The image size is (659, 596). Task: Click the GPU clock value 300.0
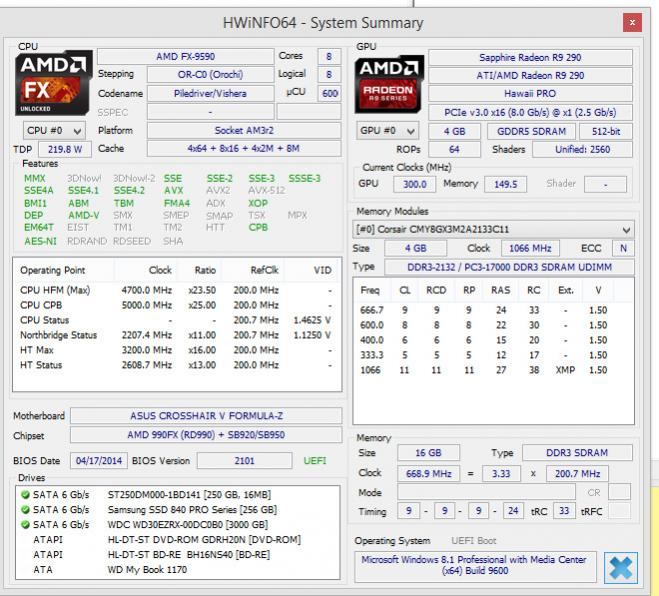pos(414,184)
